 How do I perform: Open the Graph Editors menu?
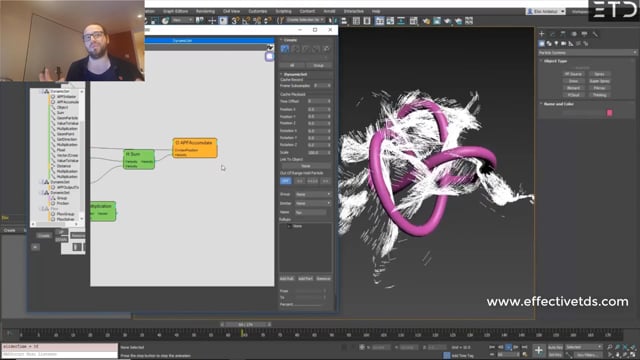tap(176, 11)
